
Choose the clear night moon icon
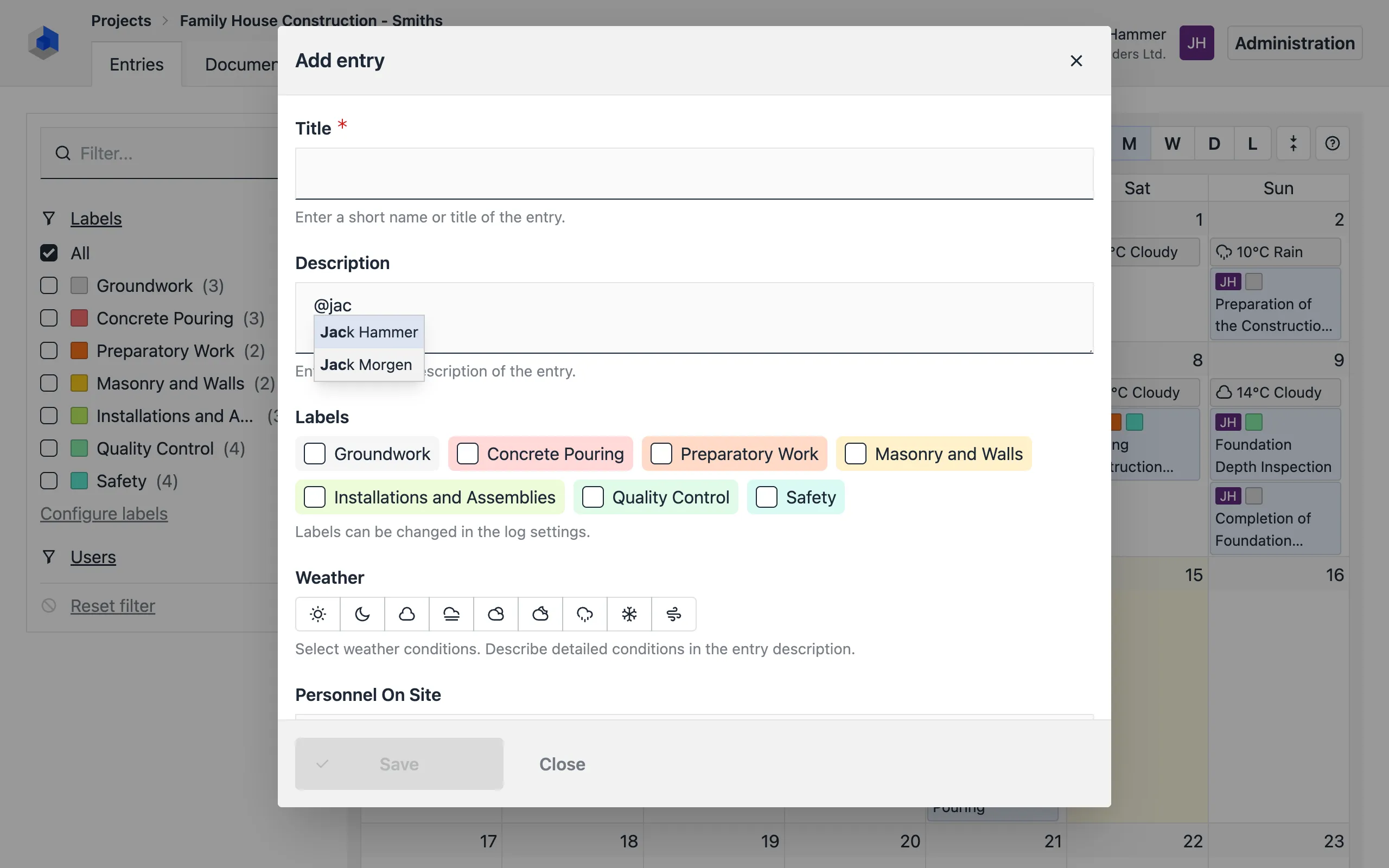pyautogui.click(x=362, y=614)
